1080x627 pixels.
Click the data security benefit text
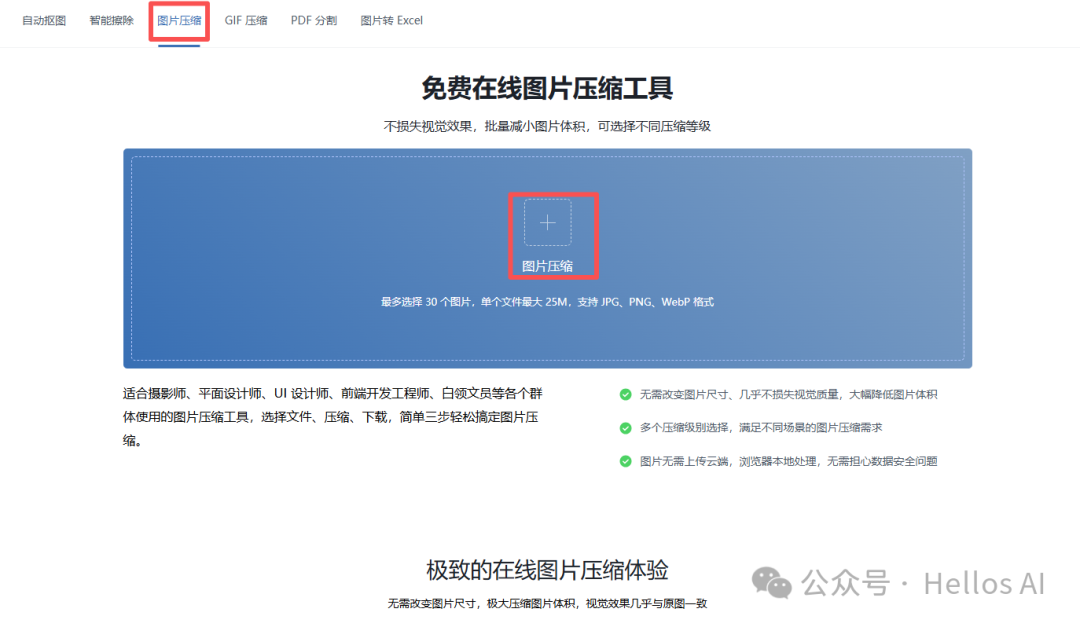[790, 462]
